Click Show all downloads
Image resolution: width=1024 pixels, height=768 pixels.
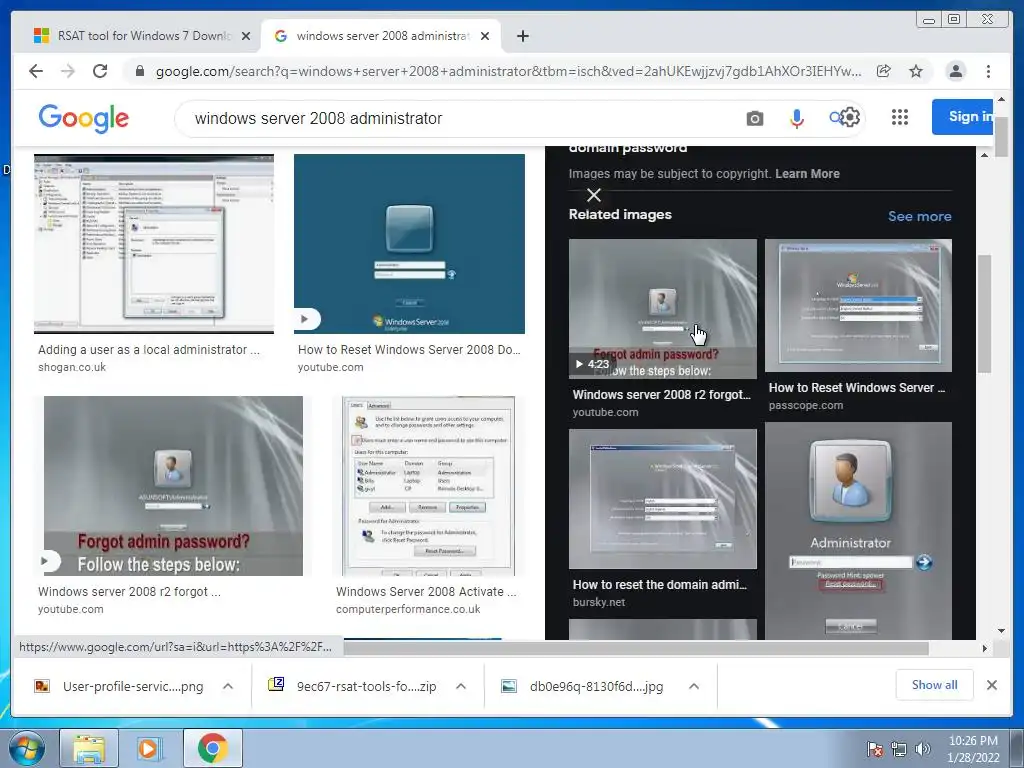[935, 685]
